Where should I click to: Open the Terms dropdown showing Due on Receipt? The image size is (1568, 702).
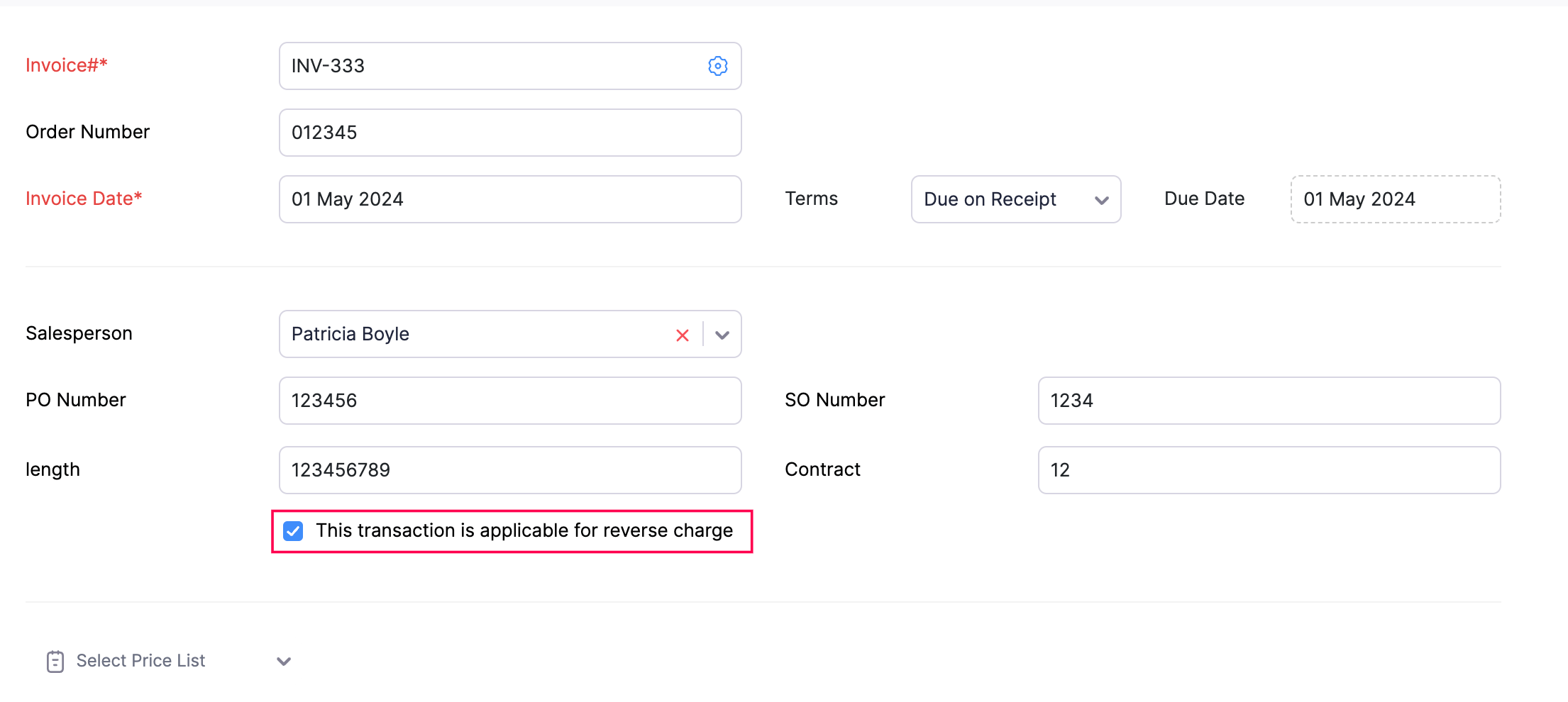(1015, 199)
